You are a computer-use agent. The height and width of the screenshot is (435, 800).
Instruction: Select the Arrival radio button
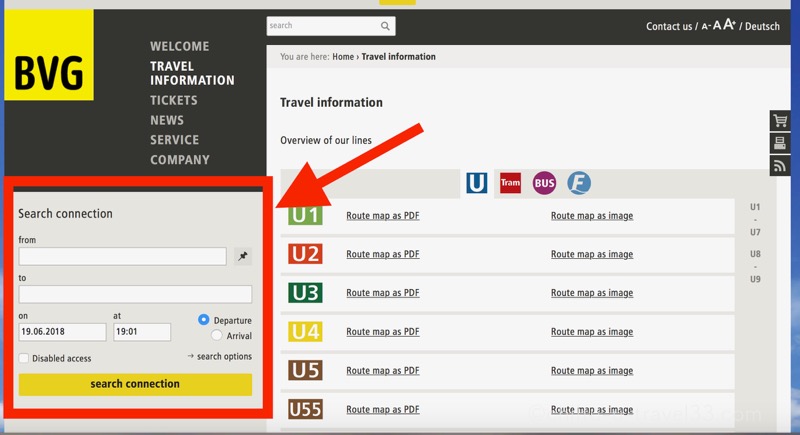click(x=217, y=335)
